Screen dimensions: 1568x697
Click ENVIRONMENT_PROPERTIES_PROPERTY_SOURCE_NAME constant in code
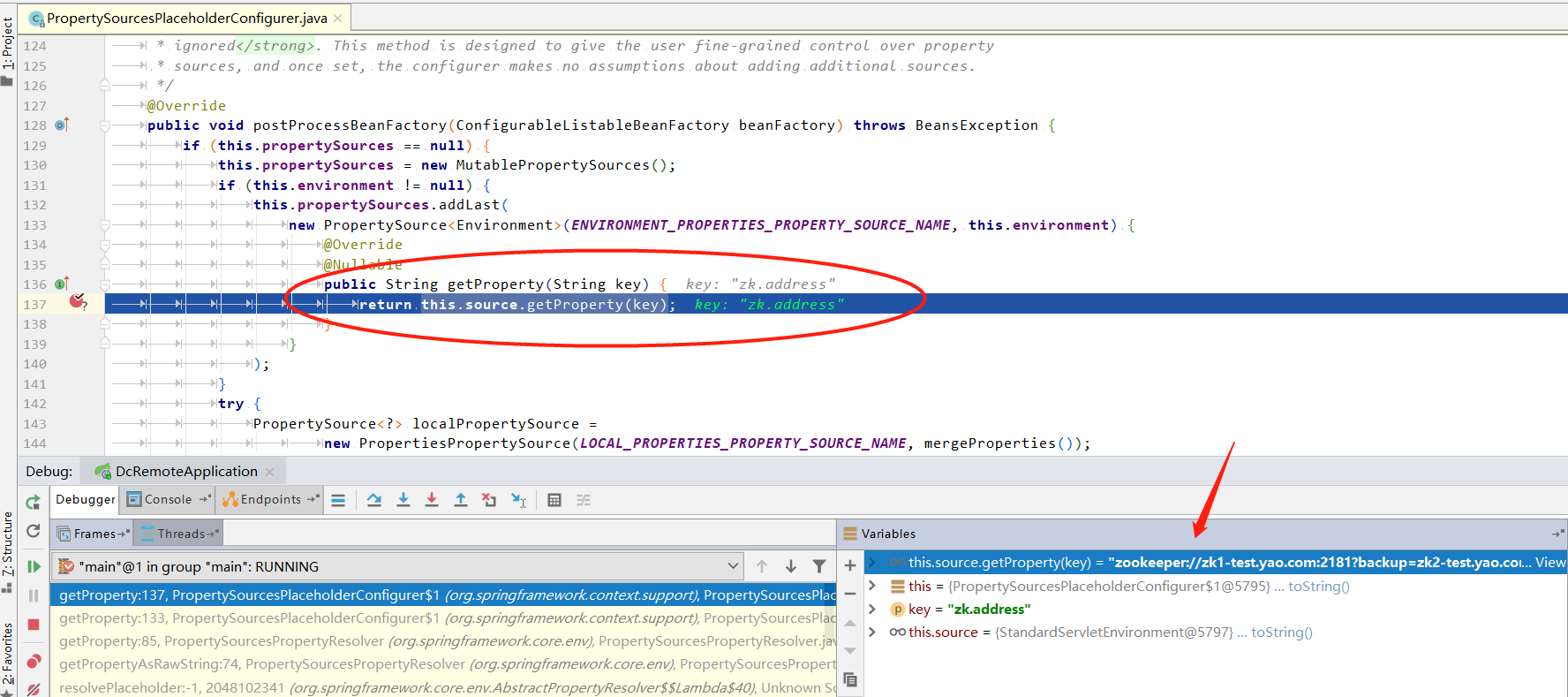(x=760, y=225)
